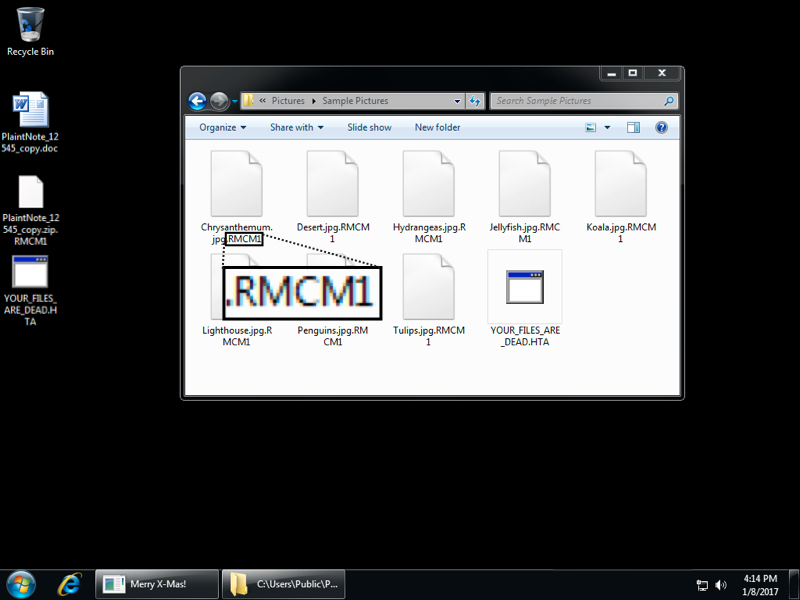
Task: Open recent pages dropdown beside Forward arrow
Action: point(235,101)
